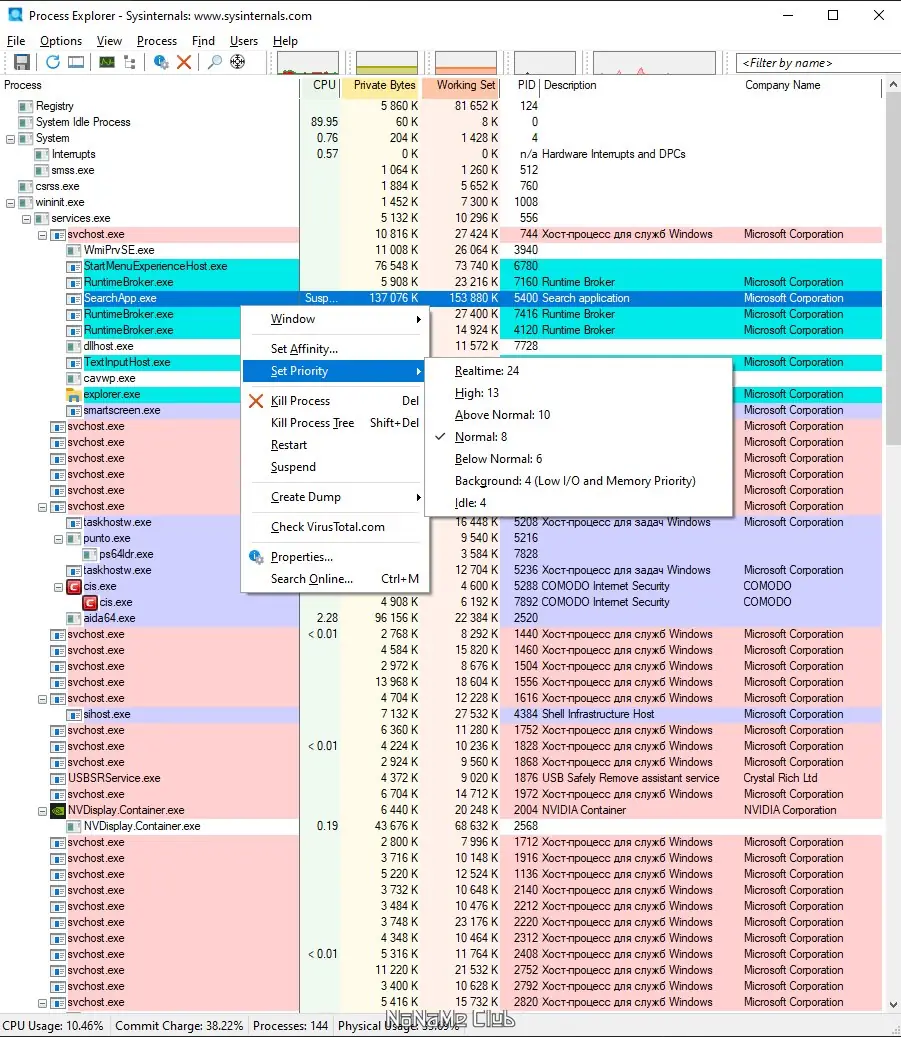Collapse NVDisplay.Container.exe PID 2004 node

pos(42,811)
